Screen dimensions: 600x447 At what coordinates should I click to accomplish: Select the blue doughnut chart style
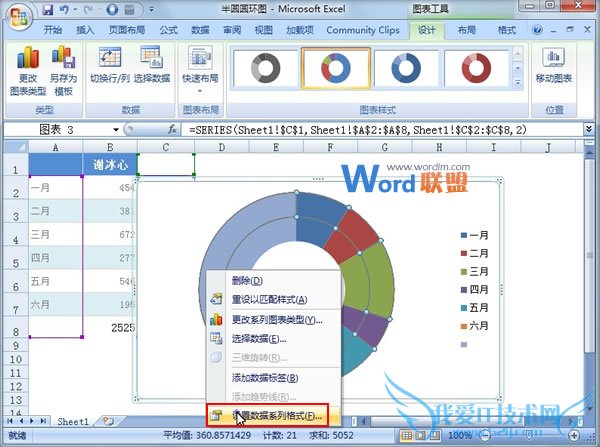(406, 68)
